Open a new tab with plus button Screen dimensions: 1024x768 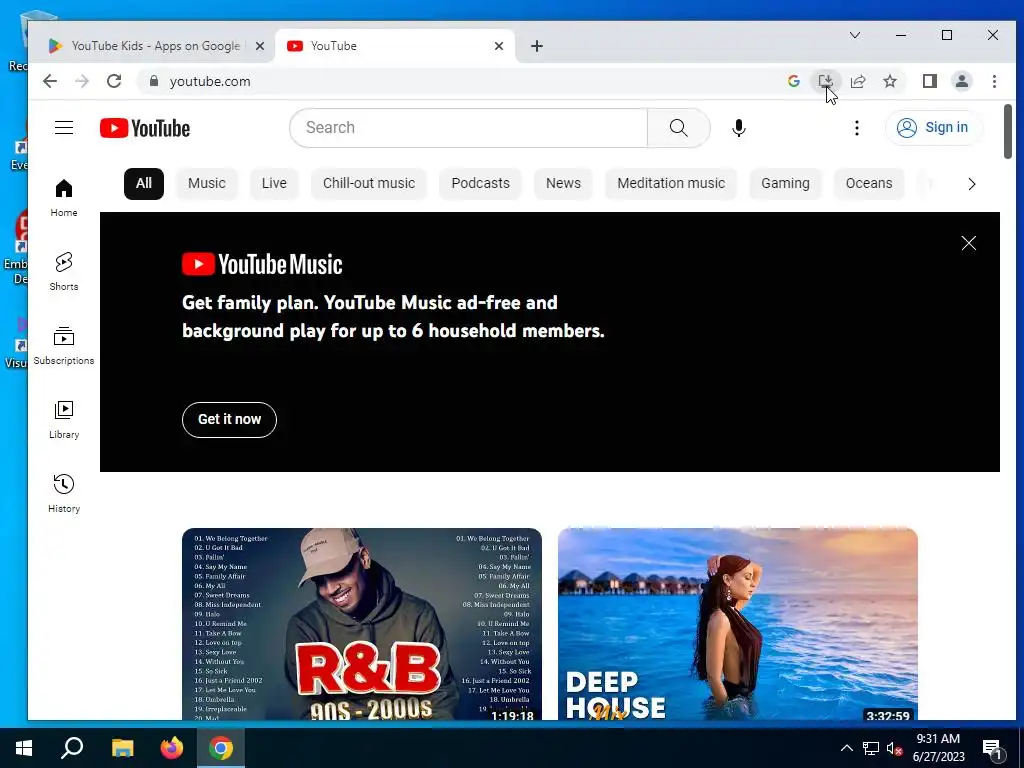537,46
